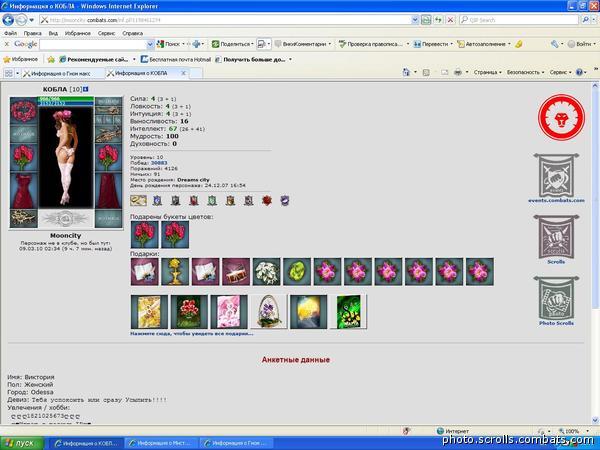Click the Read Mail envelope icon
Screen dimensions: 600x450
click(x=444, y=72)
